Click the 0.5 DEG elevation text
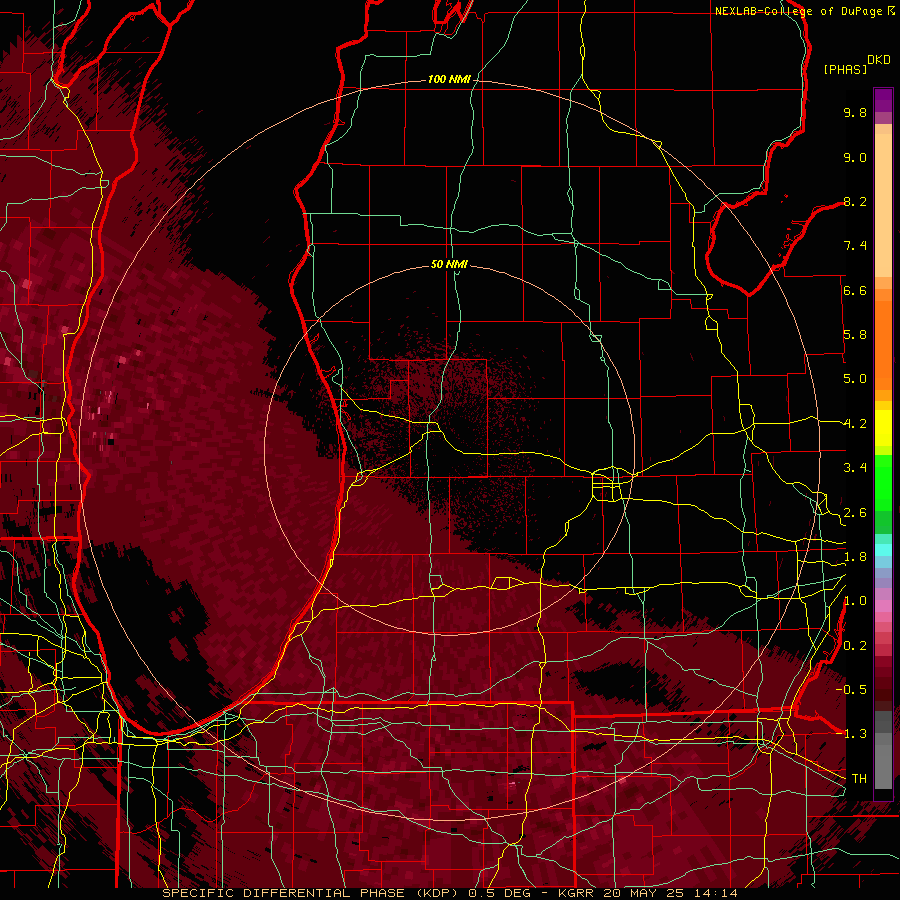Viewport: 900px width, 900px height. 502,893
